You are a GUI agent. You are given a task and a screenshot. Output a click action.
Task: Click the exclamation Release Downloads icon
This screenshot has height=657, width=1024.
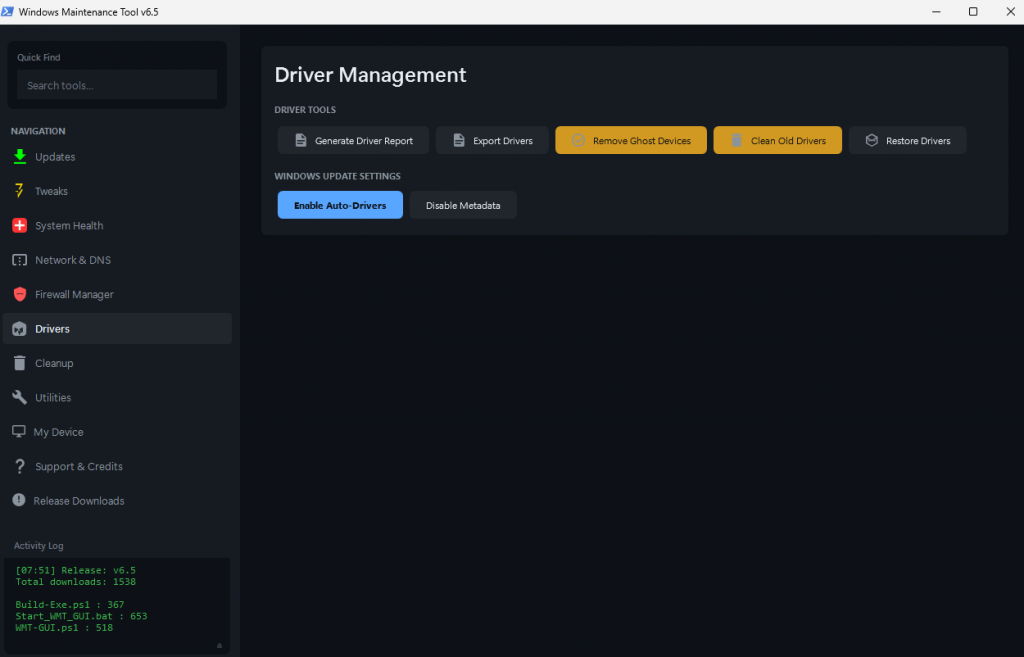pos(19,500)
